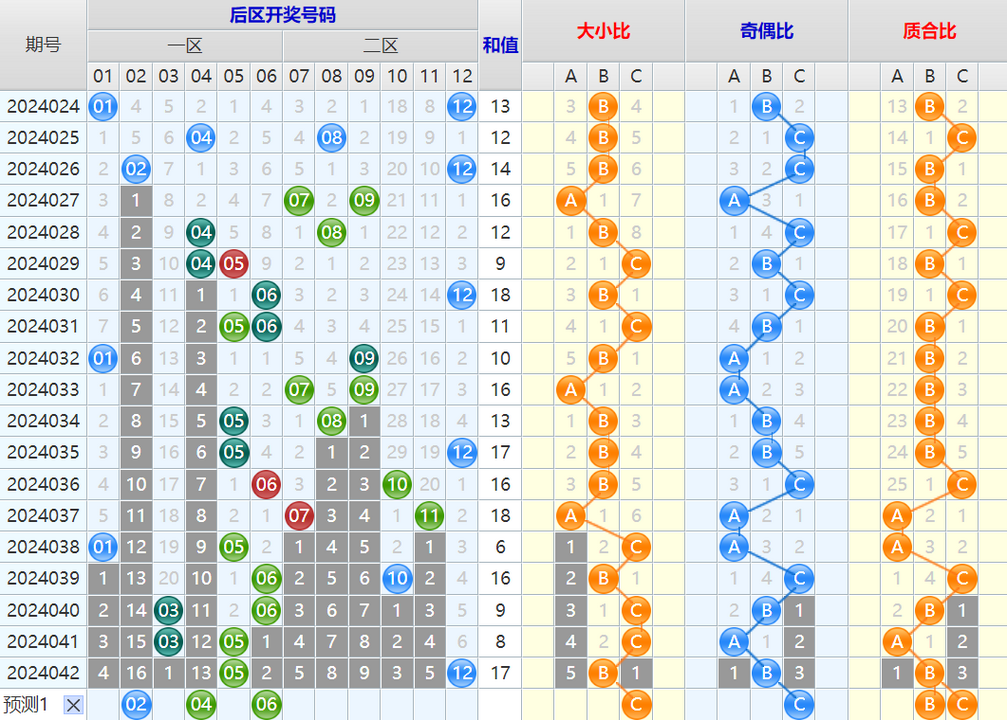The width and height of the screenshot is (1007, 720).
Task: Click number column header 12
Action: click(462, 76)
